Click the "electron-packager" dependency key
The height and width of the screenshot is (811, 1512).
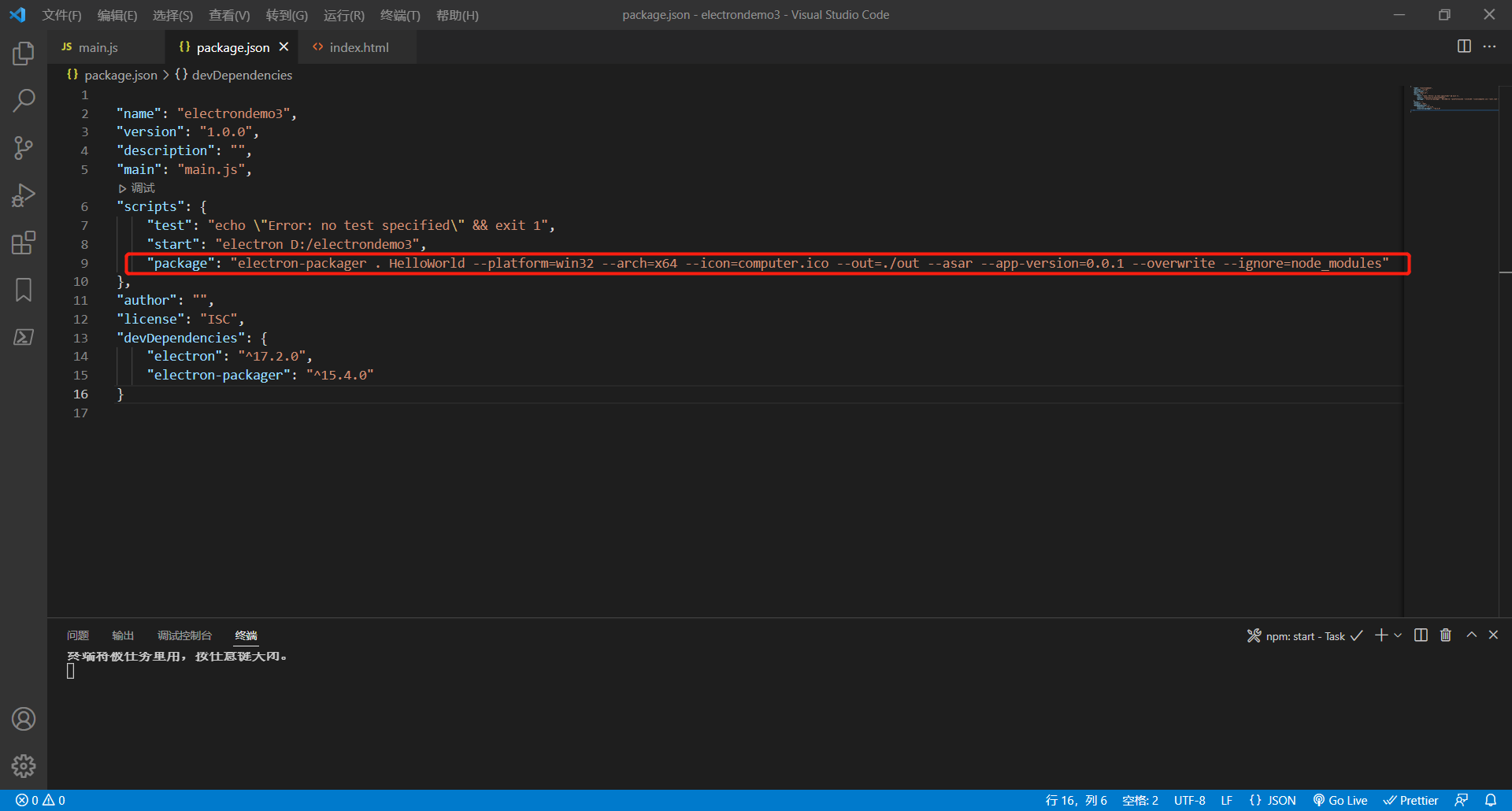pos(218,375)
